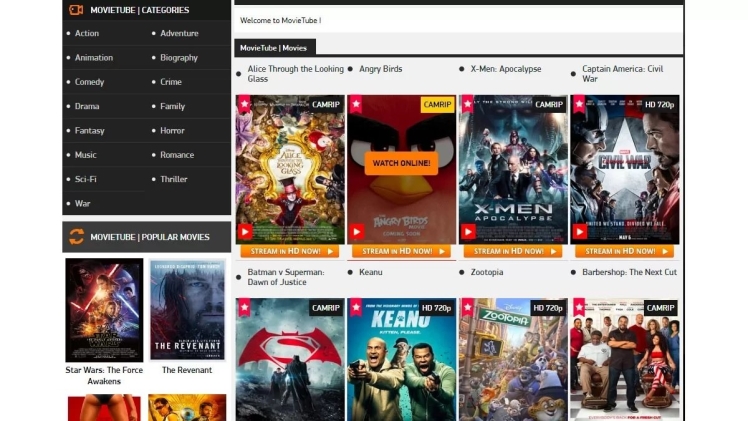
Task: Open the Crime category
Action: pos(171,82)
